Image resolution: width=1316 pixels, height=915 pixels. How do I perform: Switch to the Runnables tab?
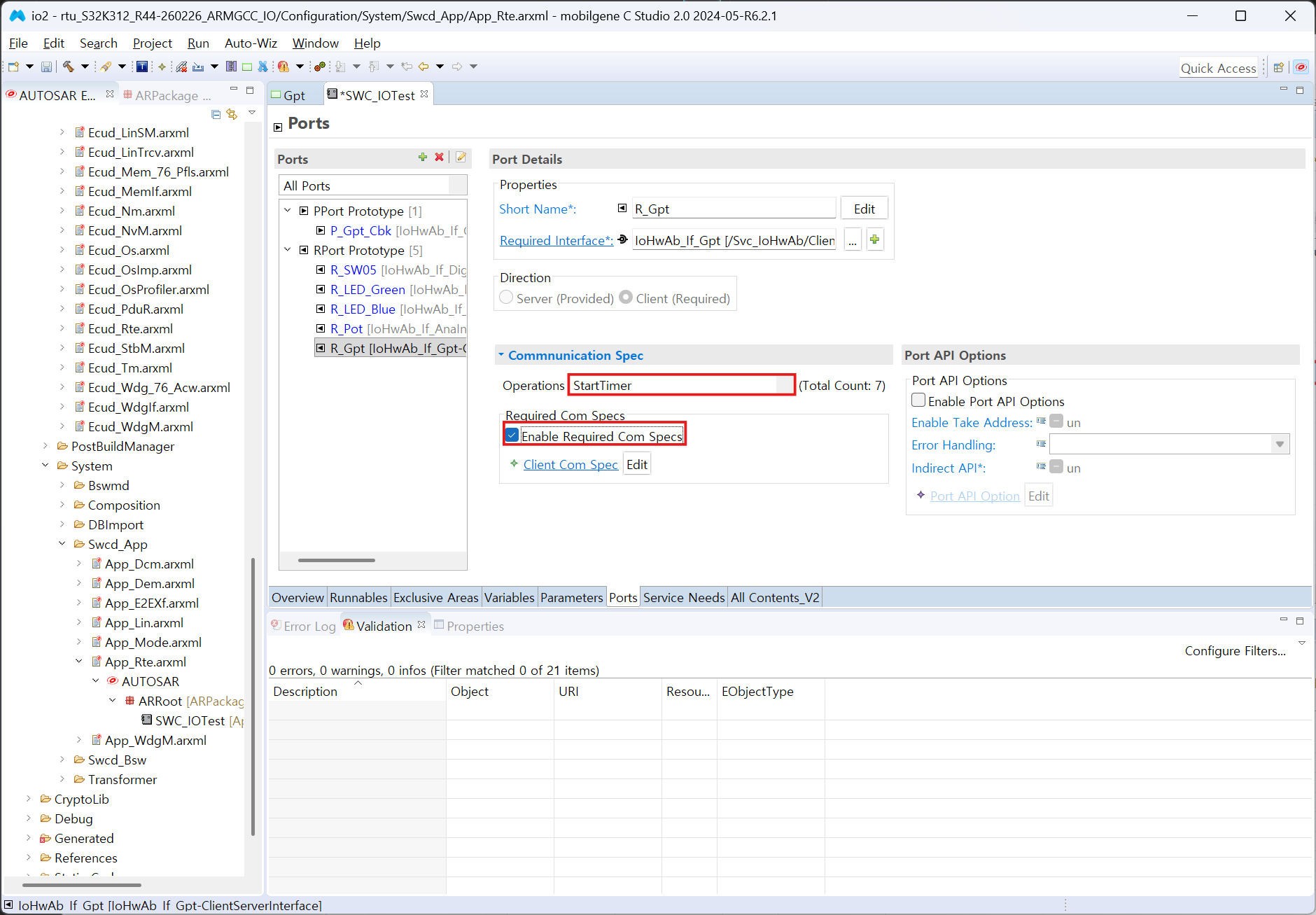pos(358,597)
